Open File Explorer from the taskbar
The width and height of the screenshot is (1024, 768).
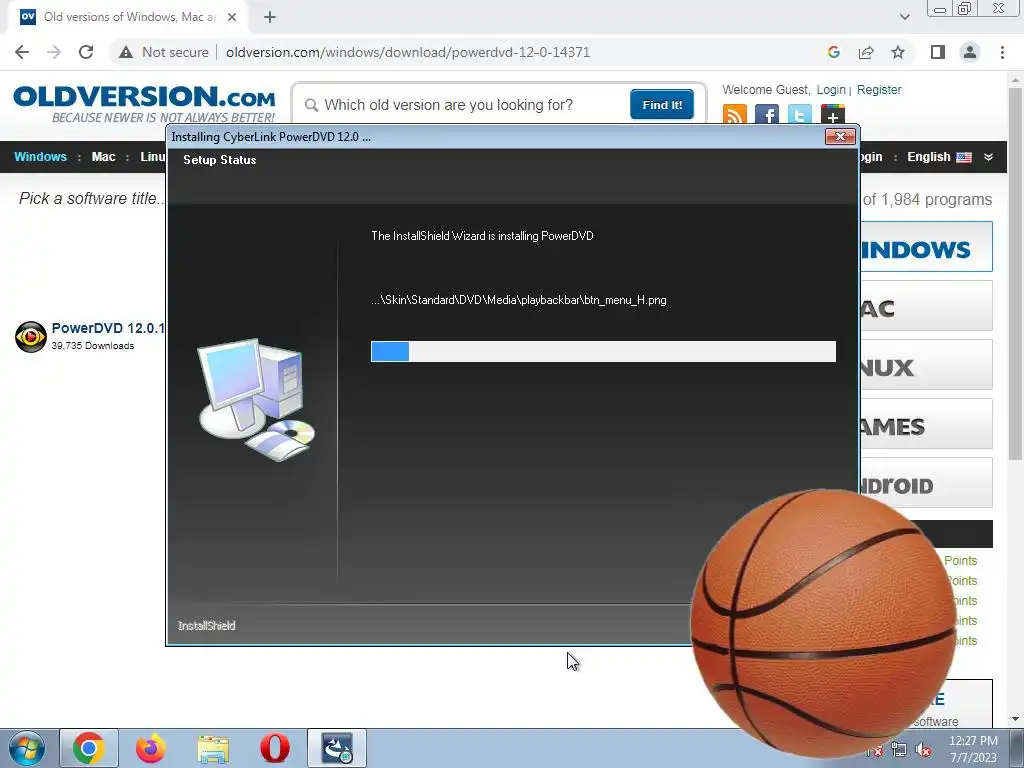point(213,749)
